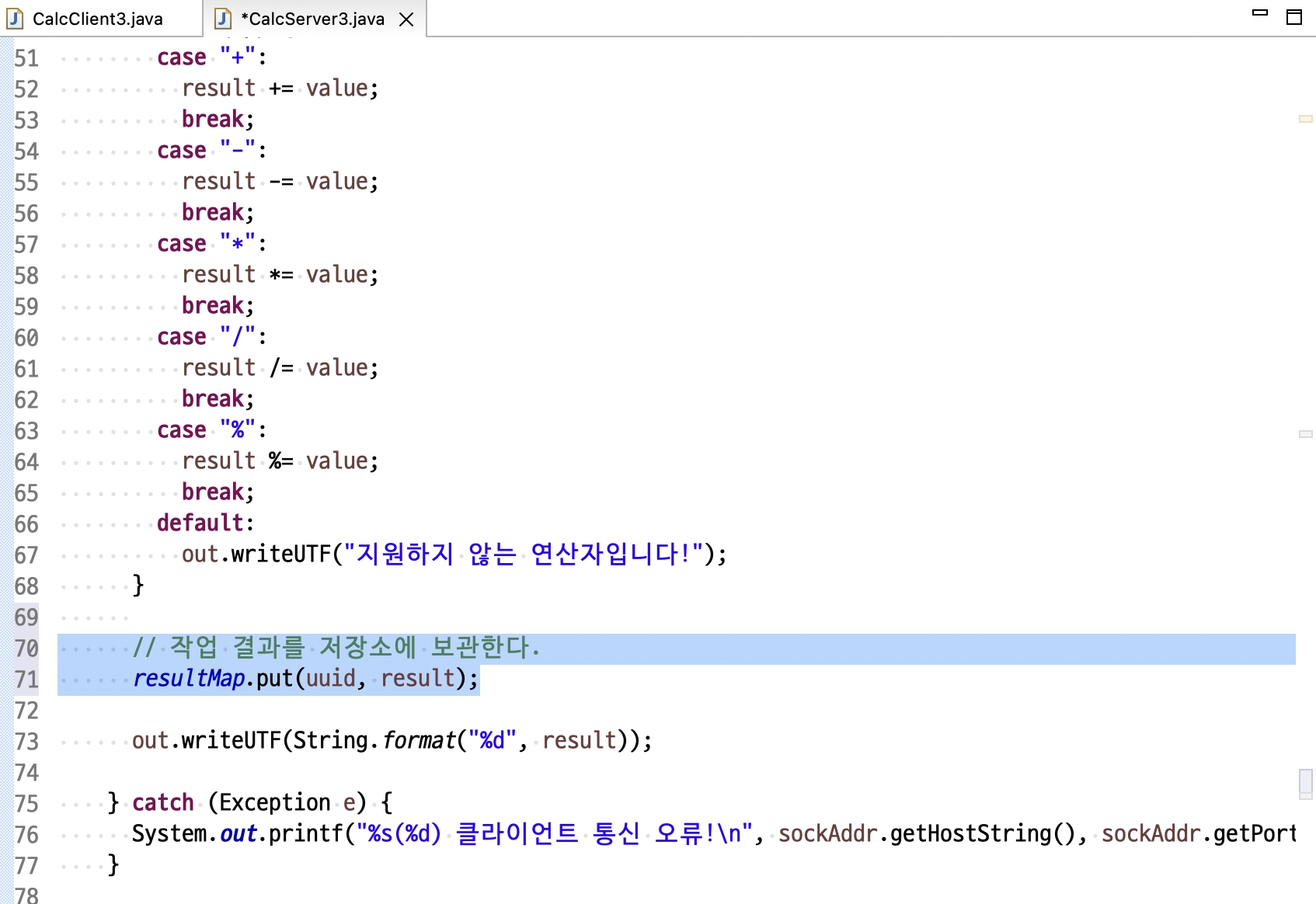
Task: Click the Java file icon on CalcServer3.java tab
Action: point(223,19)
